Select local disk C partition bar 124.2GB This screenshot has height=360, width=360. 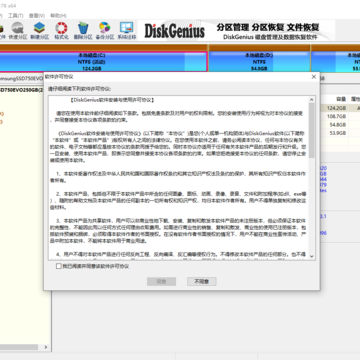pyautogui.click(x=102, y=62)
